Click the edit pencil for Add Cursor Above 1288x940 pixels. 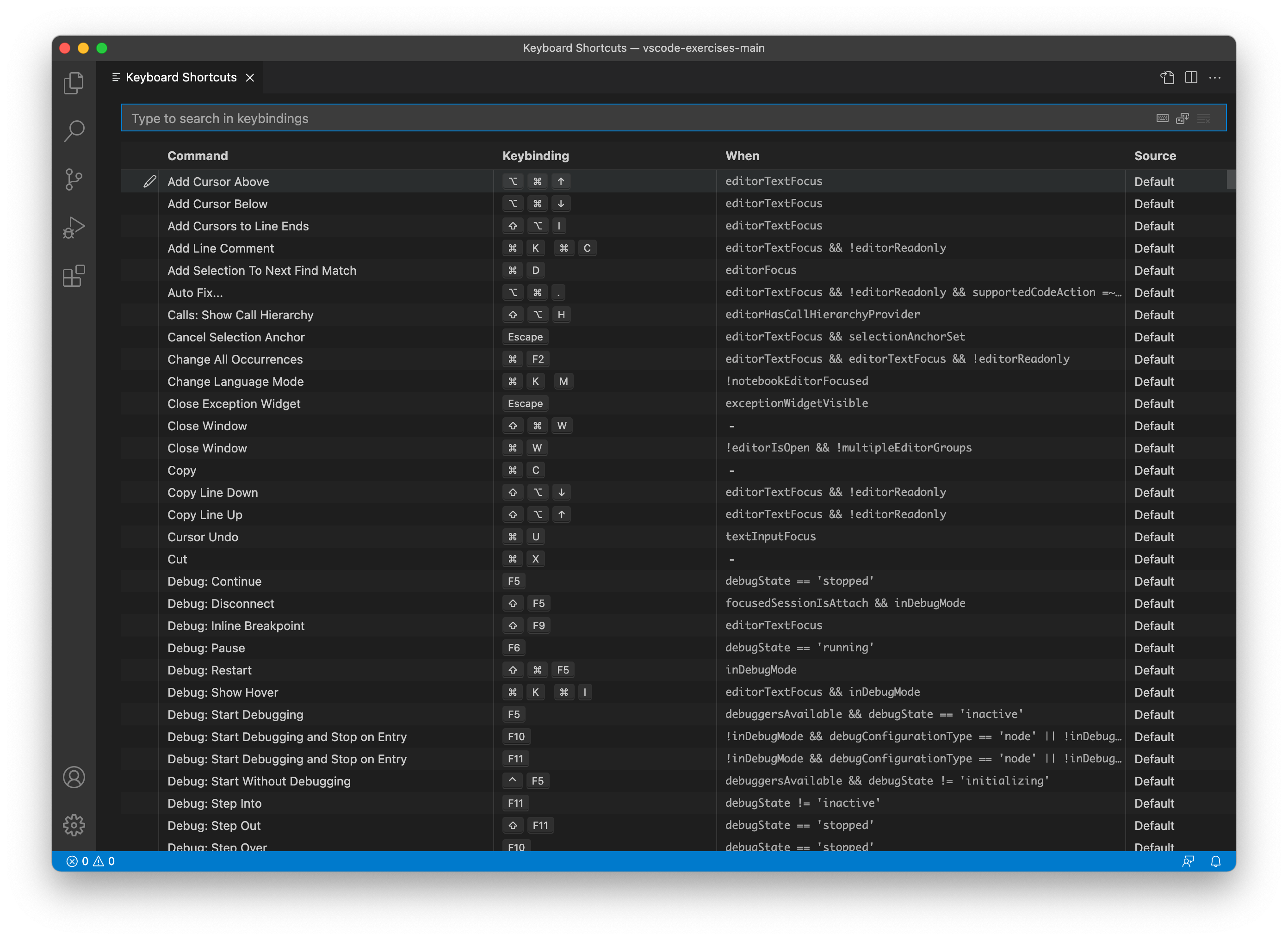coord(149,181)
